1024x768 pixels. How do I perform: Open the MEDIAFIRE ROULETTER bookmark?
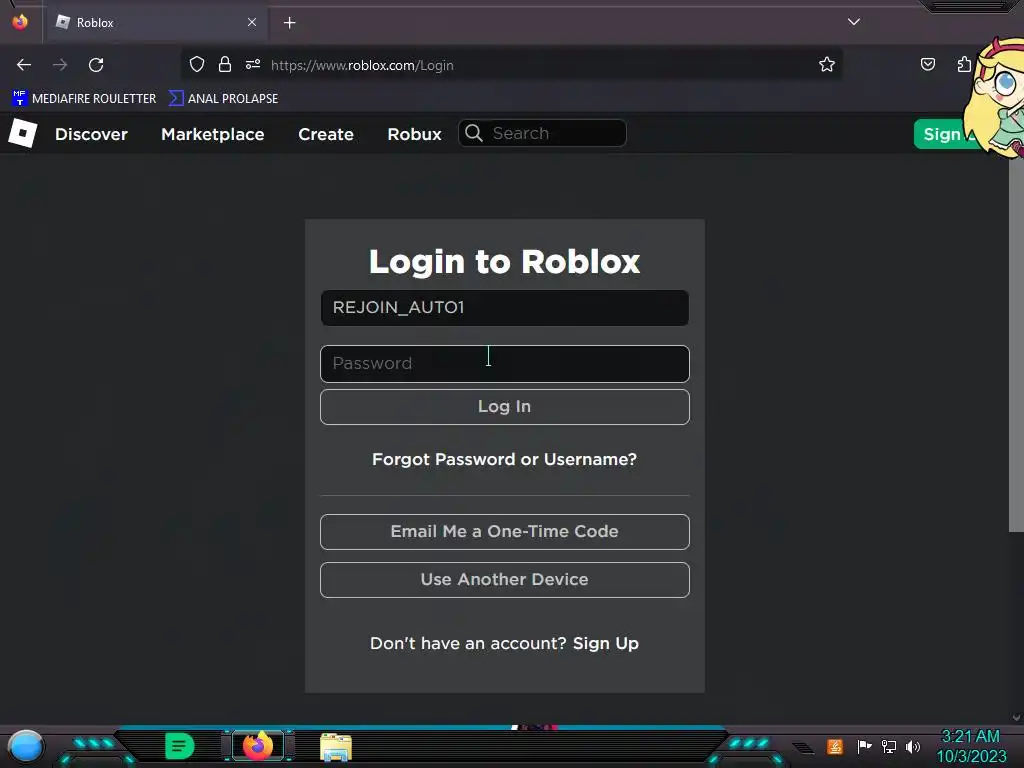click(x=84, y=99)
